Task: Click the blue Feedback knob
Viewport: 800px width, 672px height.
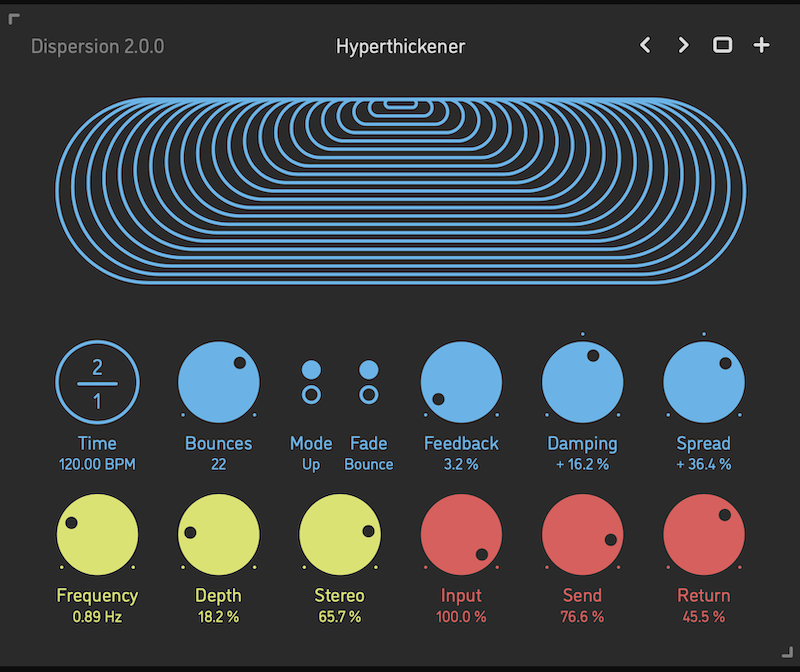Action: (461, 381)
